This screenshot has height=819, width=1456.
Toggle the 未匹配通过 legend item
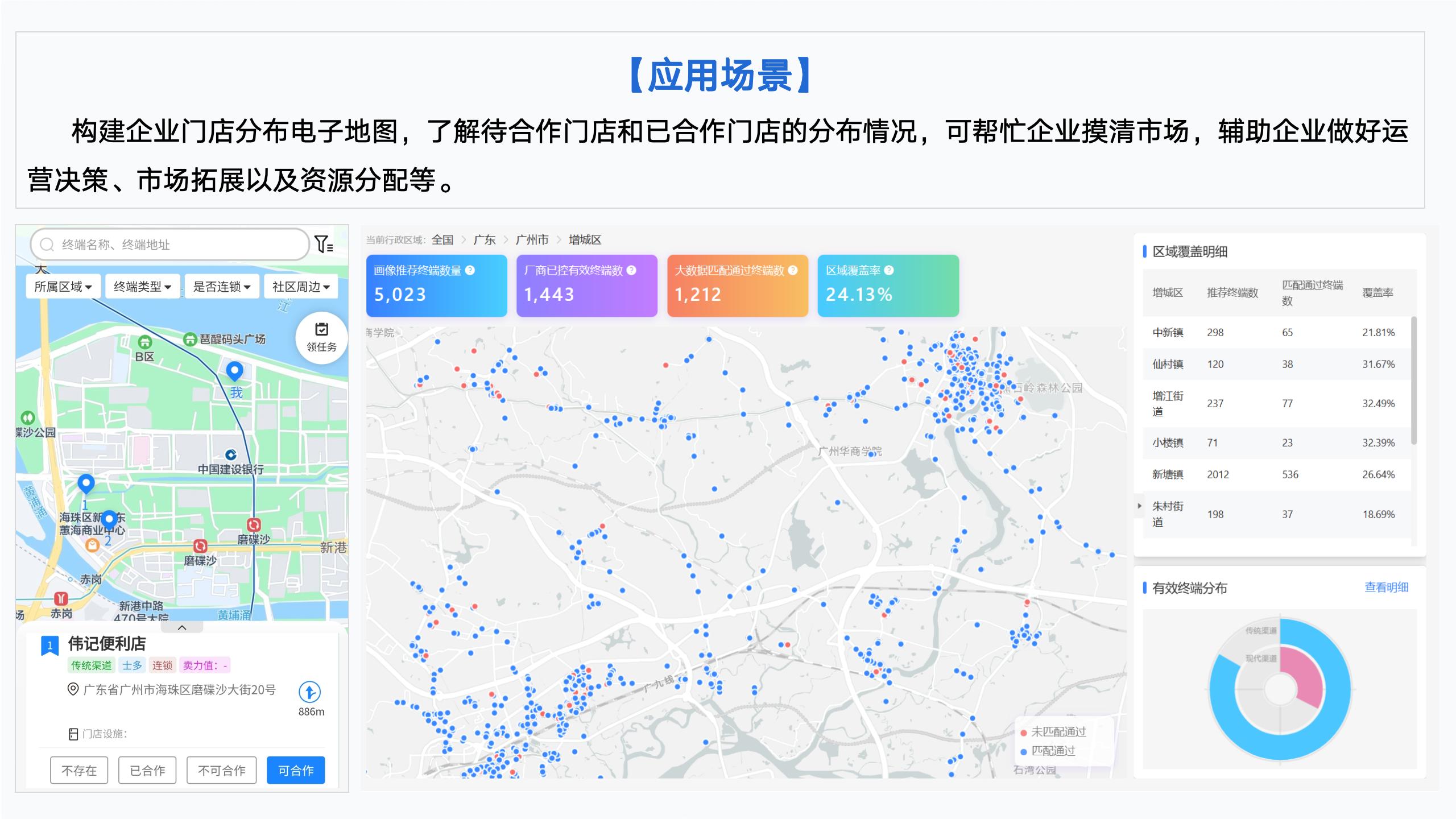pos(1053,732)
